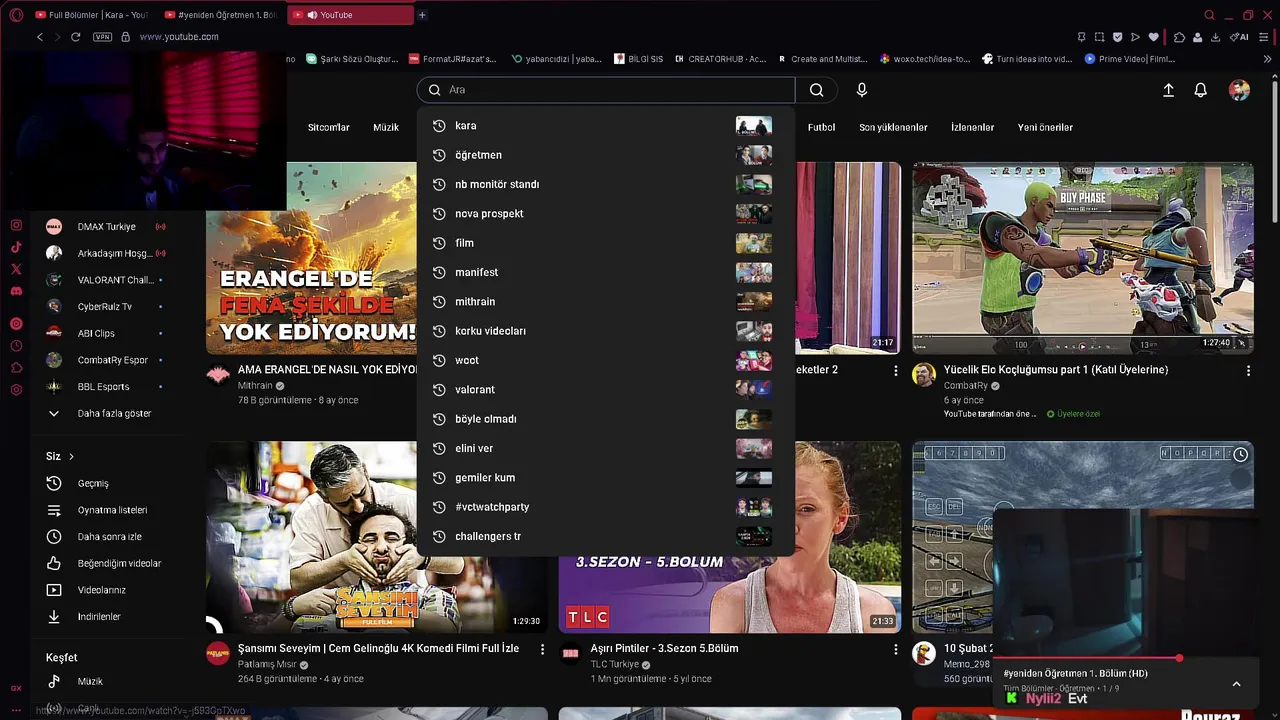Open Yücelik Elo Koçluğumsu video thumbnail
This screenshot has height=720, width=1280.
click(x=1082, y=258)
